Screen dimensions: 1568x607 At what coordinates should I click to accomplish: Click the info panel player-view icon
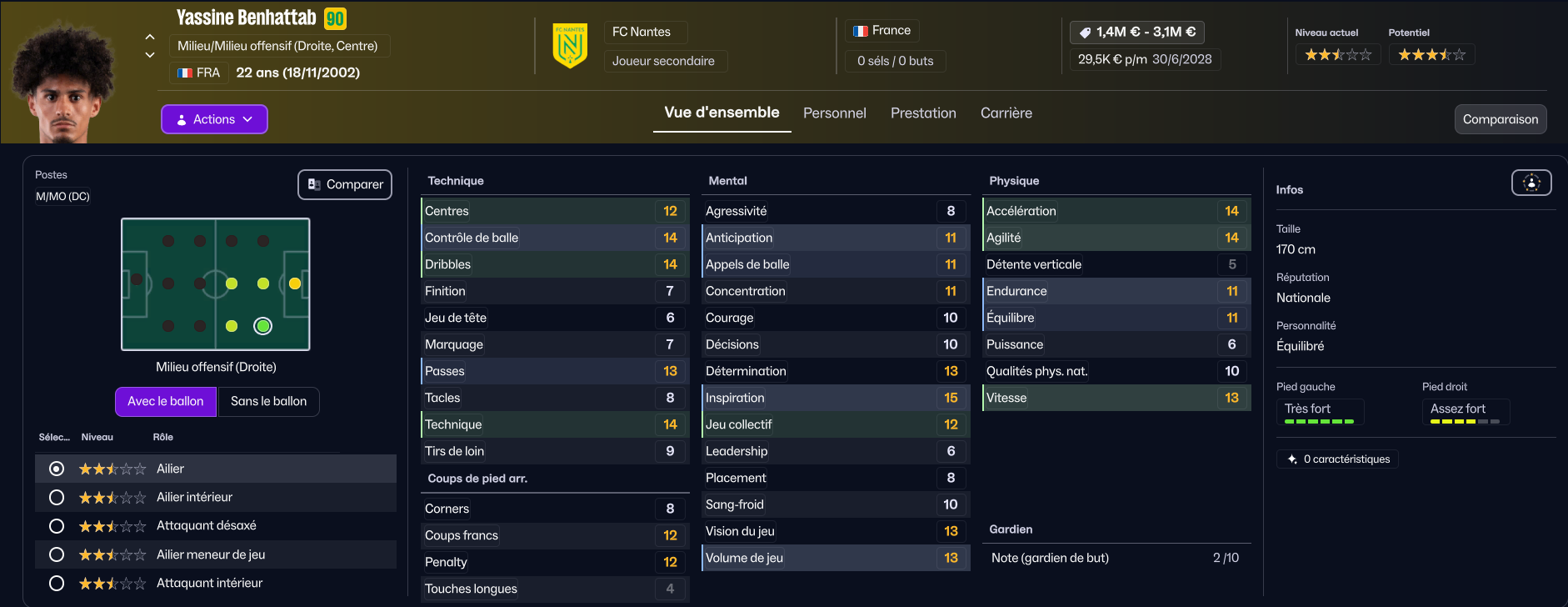coord(1531,183)
